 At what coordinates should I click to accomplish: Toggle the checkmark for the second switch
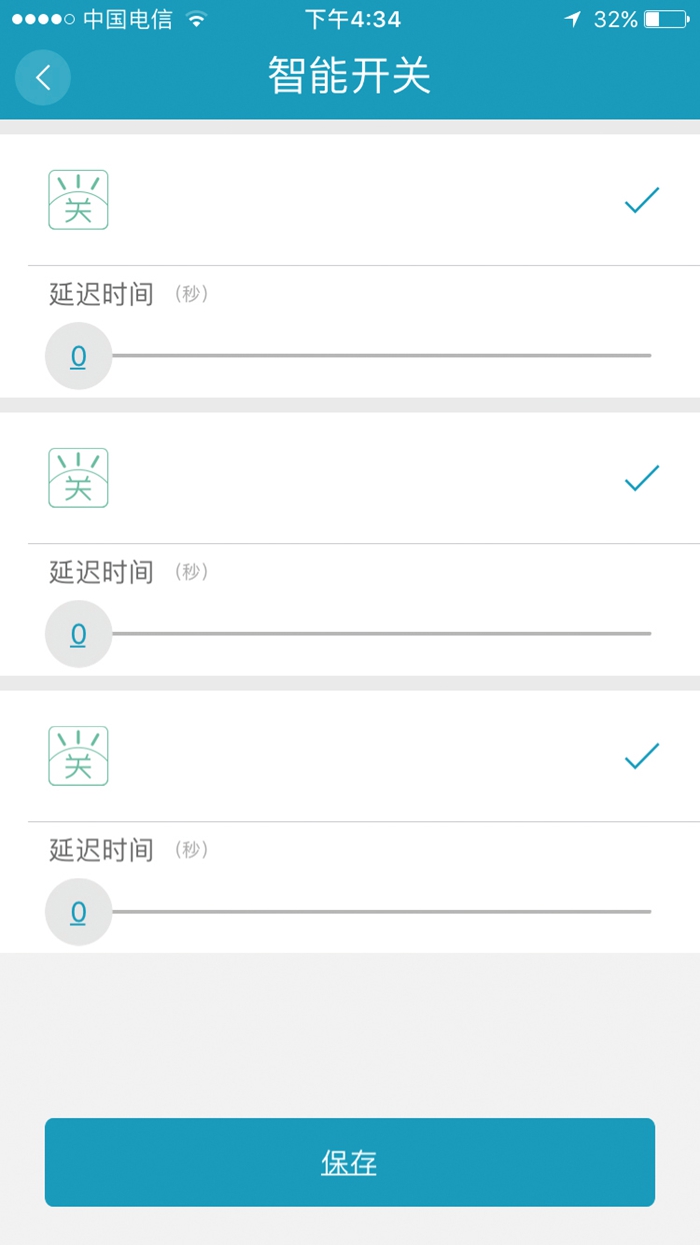point(641,478)
